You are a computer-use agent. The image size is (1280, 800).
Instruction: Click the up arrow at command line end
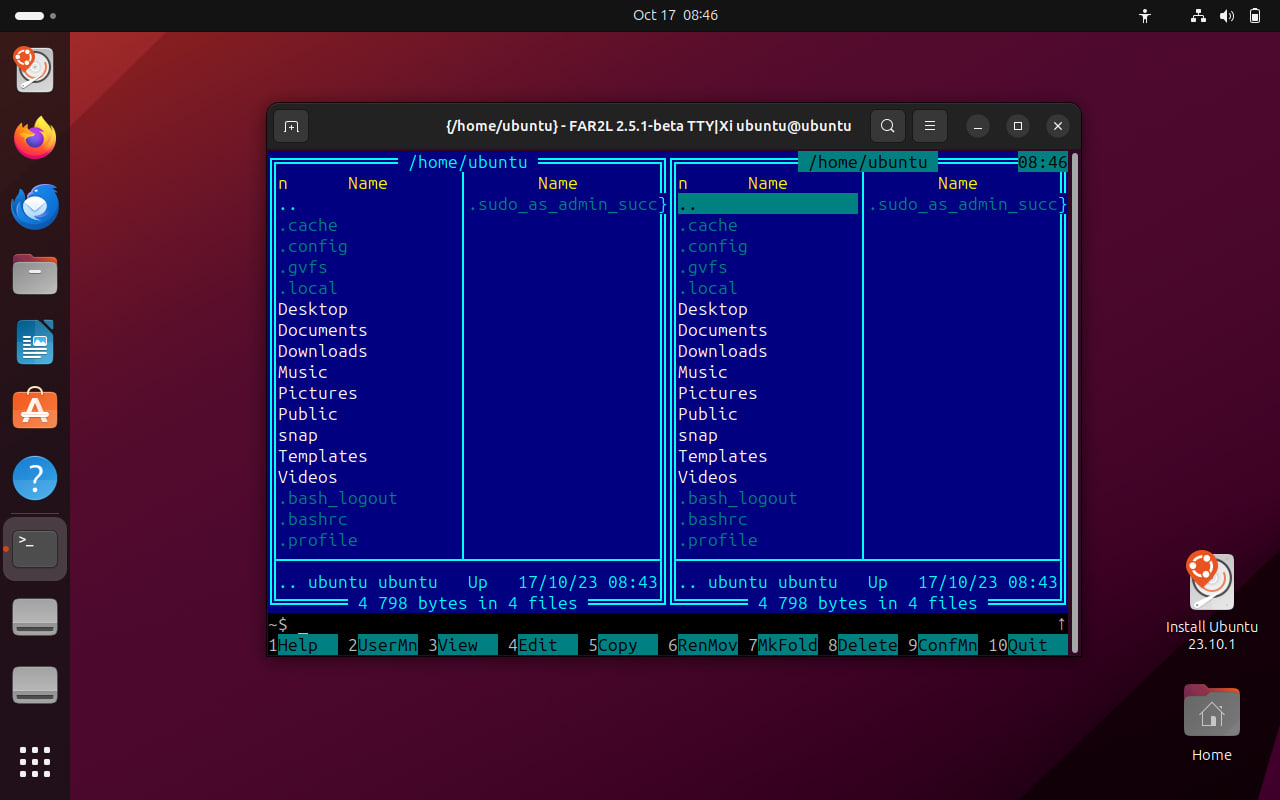tap(1062, 624)
